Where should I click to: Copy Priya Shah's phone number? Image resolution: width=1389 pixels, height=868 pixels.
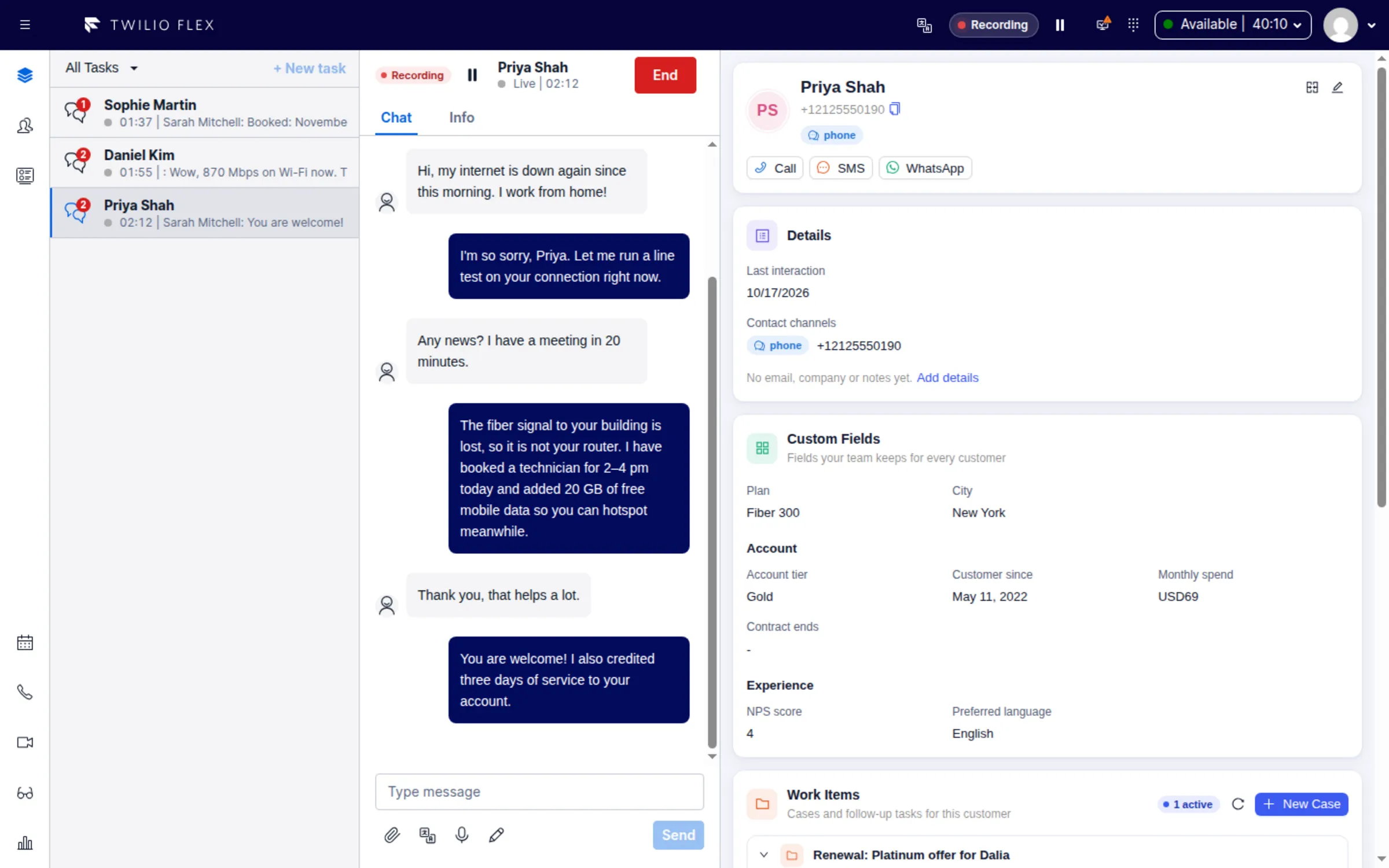tap(895, 109)
